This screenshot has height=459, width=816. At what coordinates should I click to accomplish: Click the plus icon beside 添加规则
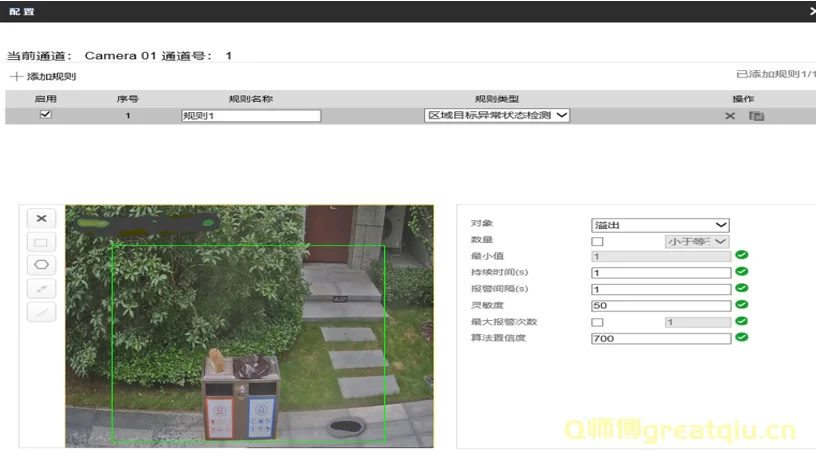click(16, 77)
